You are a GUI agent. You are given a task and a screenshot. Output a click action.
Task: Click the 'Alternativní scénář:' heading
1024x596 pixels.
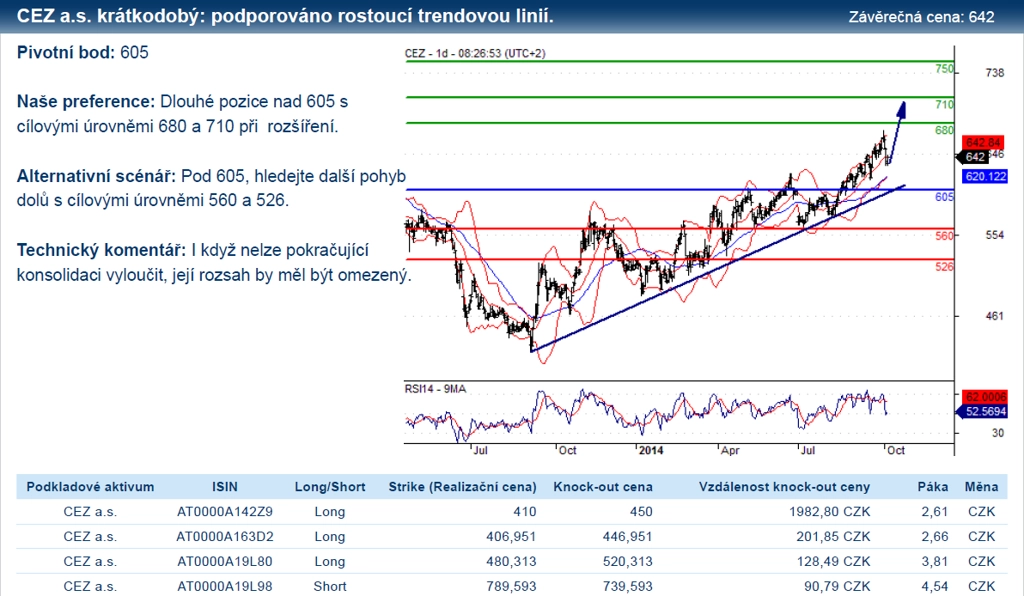pyautogui.click(x=96, y=176)
